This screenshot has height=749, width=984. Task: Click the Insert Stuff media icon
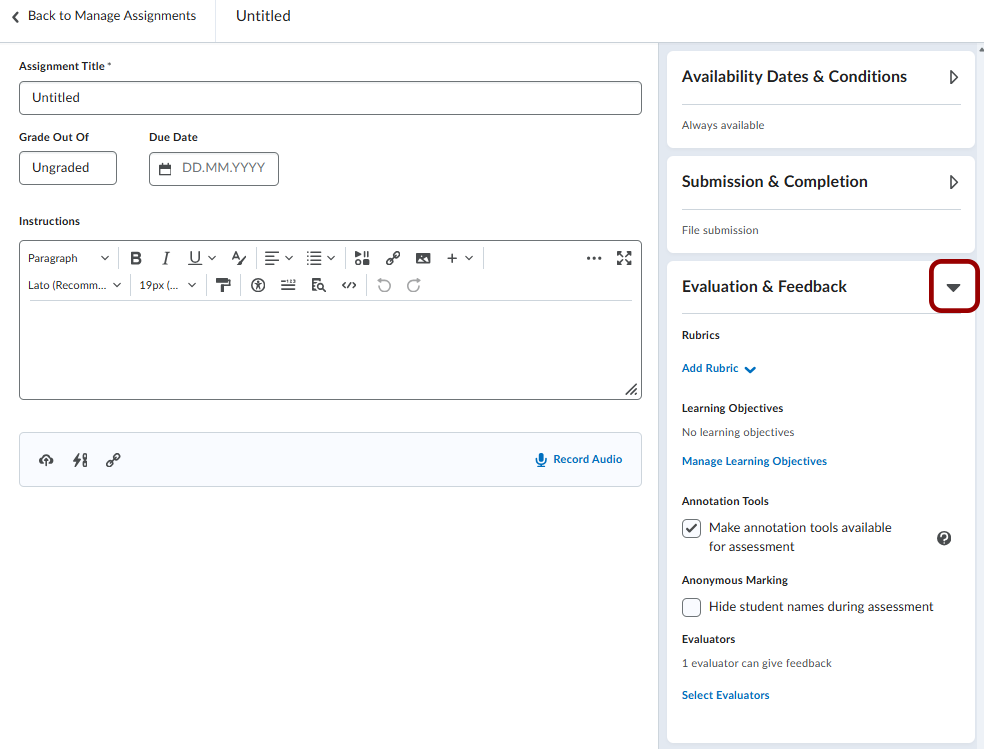pos(362,258)
